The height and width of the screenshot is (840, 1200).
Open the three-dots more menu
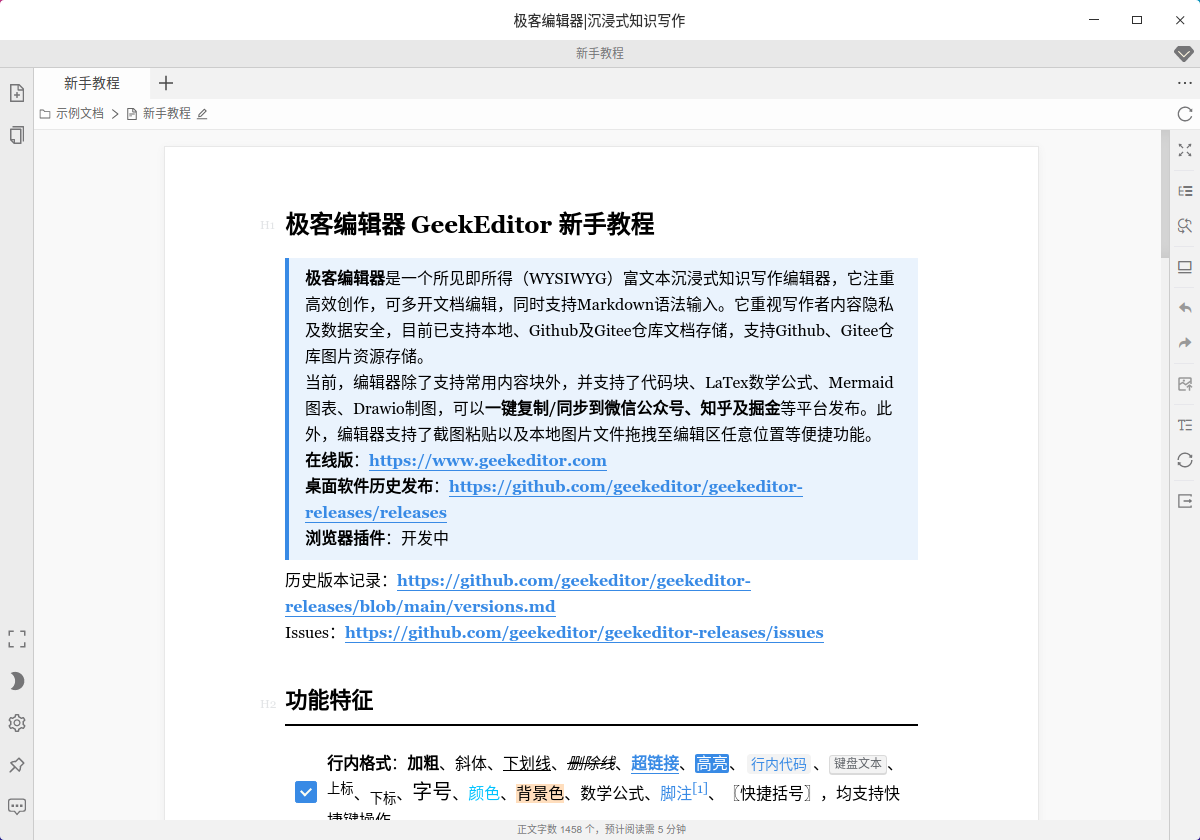coord(1185,83)
